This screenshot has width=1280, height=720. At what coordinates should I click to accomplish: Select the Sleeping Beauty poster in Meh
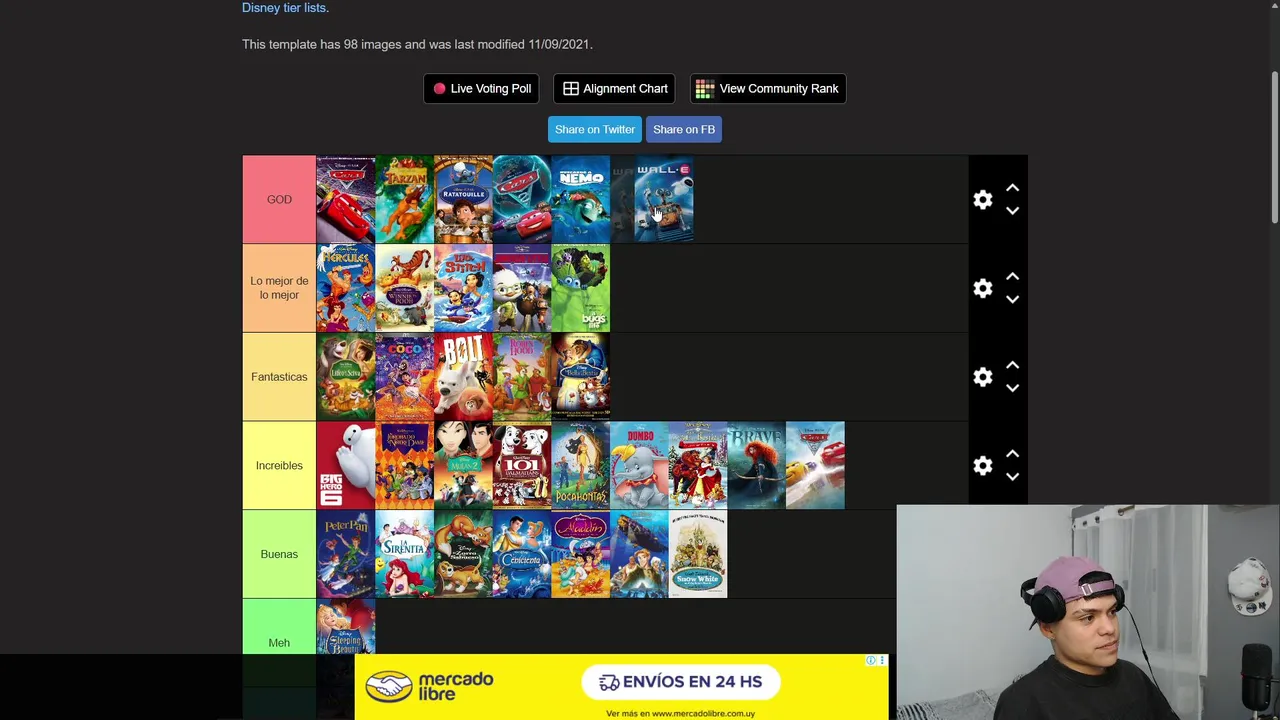[345, 627]
